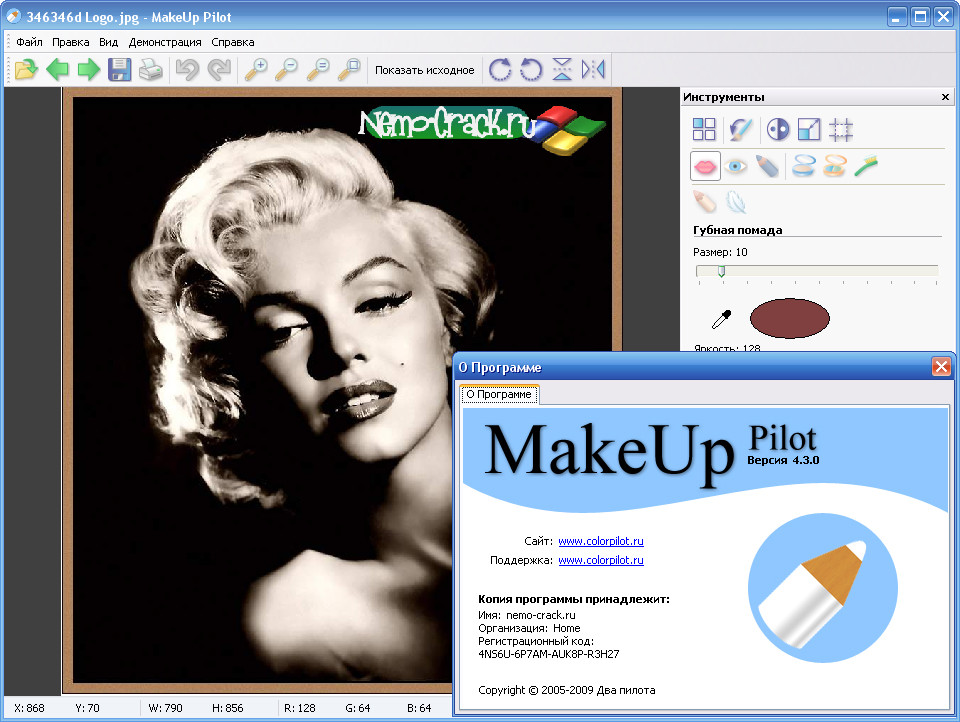Open the Правка menu

point(70,42)
